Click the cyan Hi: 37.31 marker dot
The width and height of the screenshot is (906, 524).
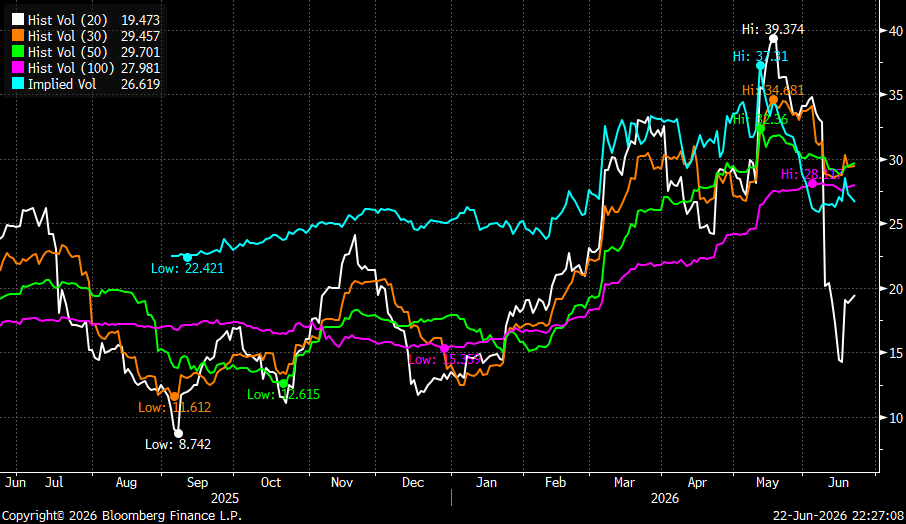pos(760,66)
